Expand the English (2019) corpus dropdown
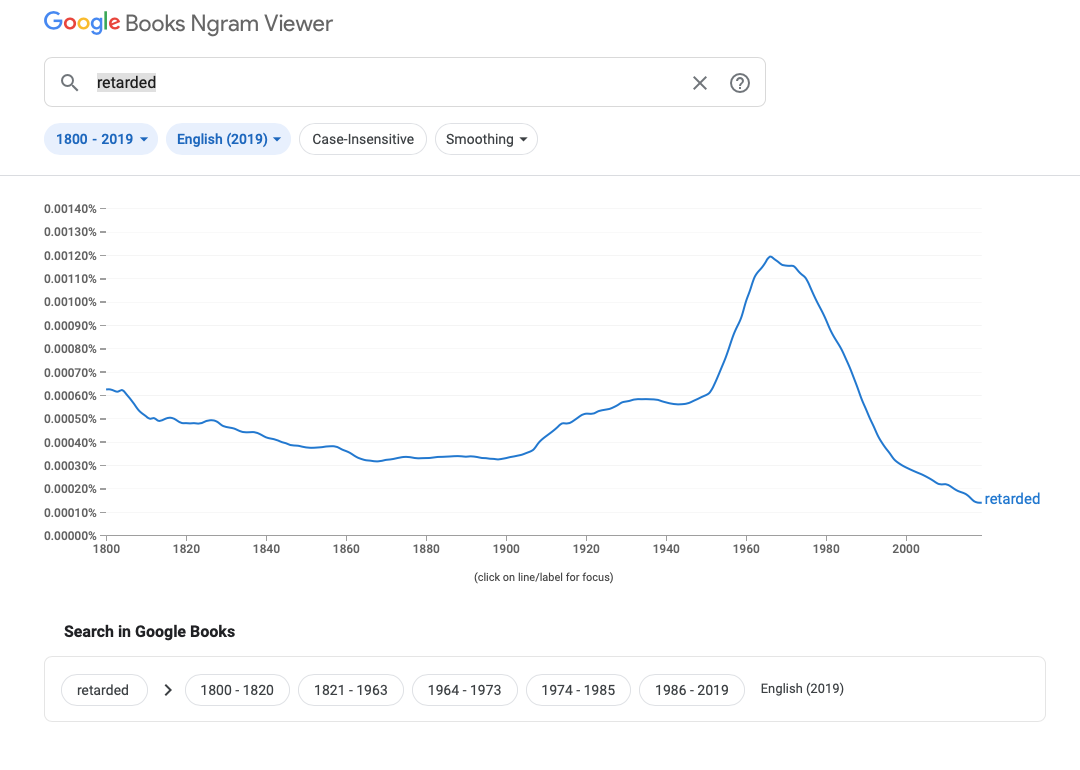This screenshot has height=770, width=1080. [228, 139]
